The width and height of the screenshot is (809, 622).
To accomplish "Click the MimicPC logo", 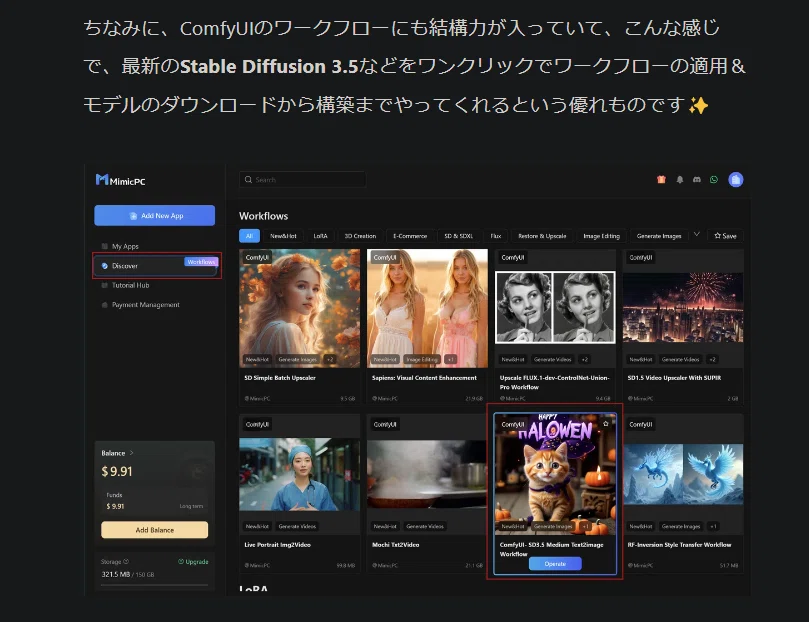I will (121, 181).
